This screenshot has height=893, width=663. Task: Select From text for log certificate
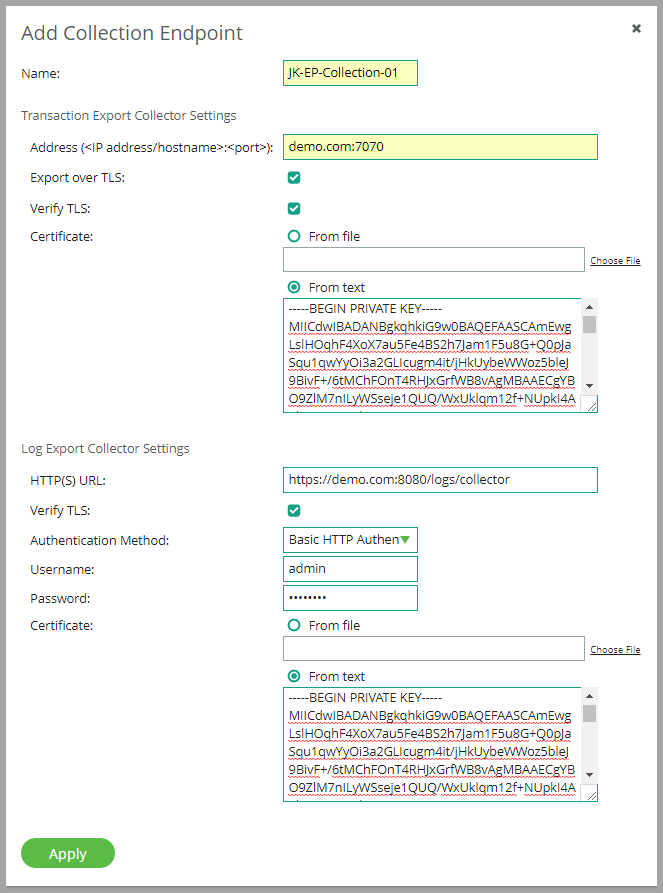click(295, 676)
